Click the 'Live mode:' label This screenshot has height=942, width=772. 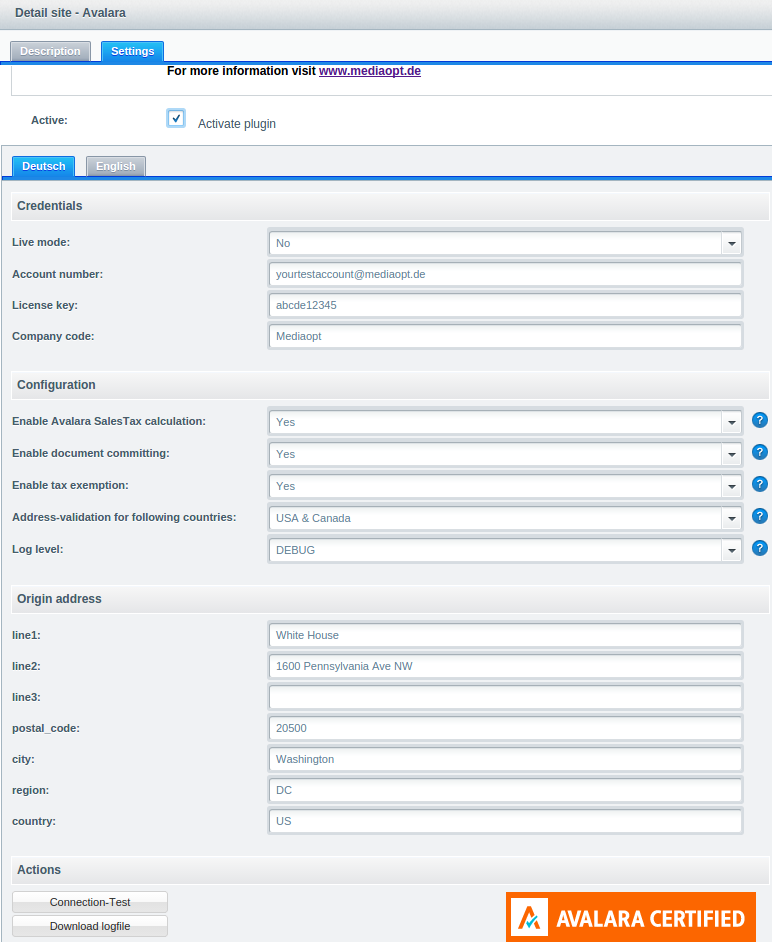[x=41, y=242]
